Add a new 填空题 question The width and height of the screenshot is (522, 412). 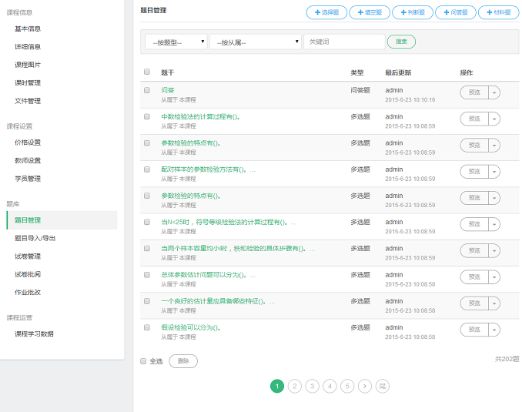click(x=369, y=12)
